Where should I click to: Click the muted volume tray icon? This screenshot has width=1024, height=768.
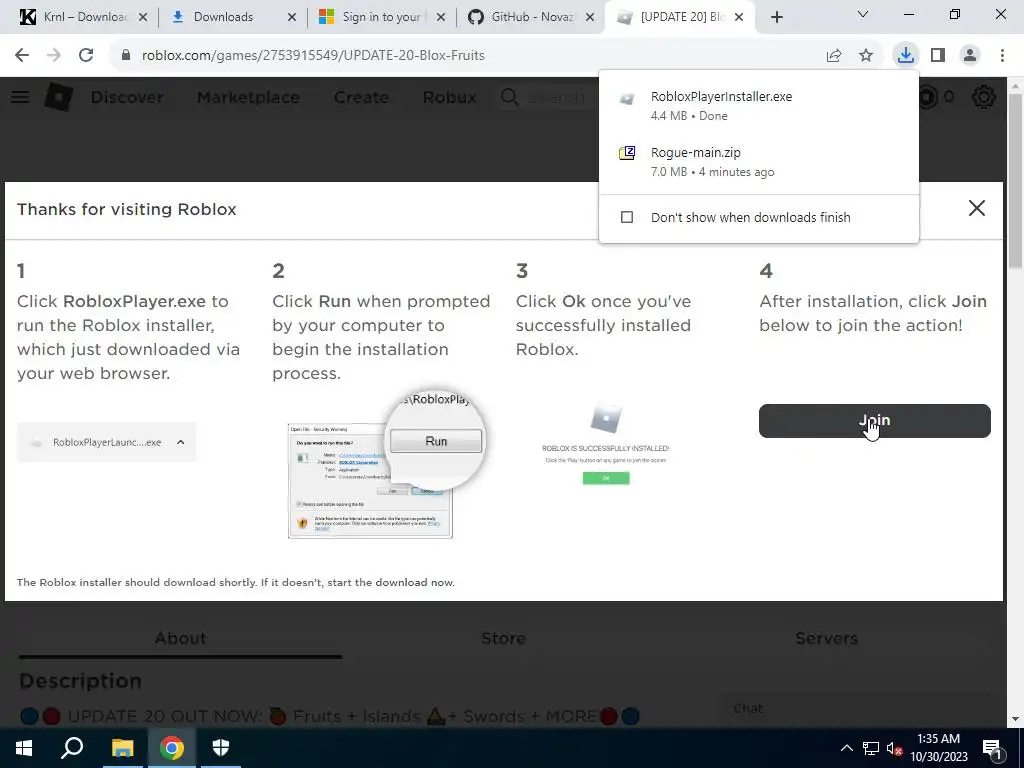pyautogui.click(x=894, y=748)
